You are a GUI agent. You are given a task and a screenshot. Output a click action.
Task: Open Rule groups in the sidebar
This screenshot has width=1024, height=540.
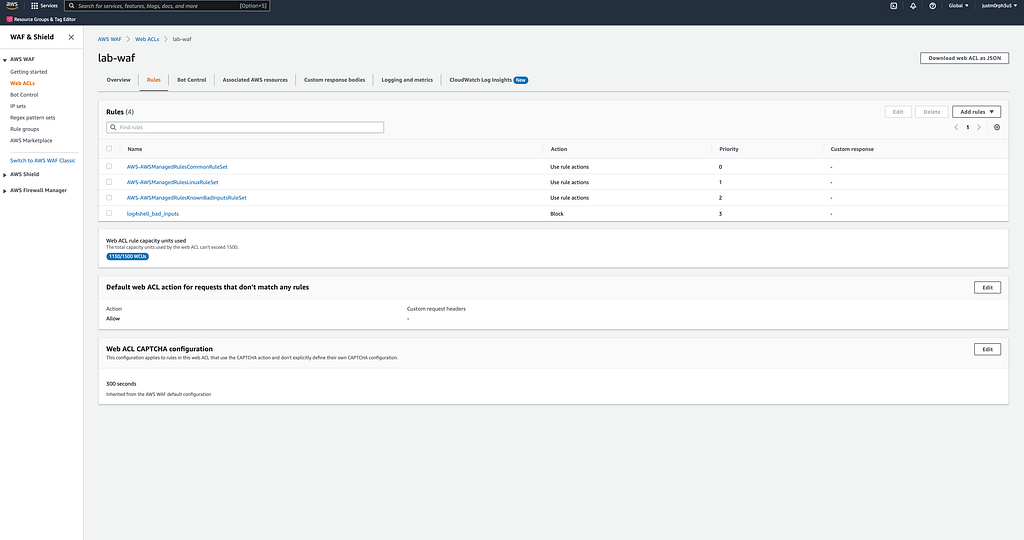(x=25, y=129)
